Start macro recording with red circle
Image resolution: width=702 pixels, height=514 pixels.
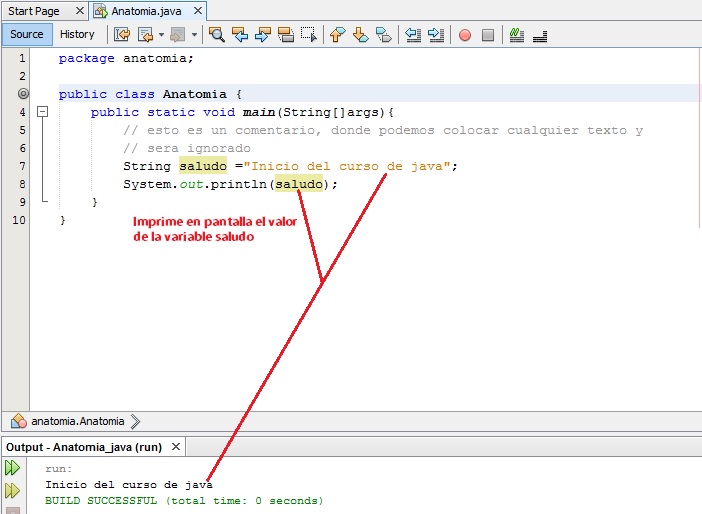[x=465, y=35]
